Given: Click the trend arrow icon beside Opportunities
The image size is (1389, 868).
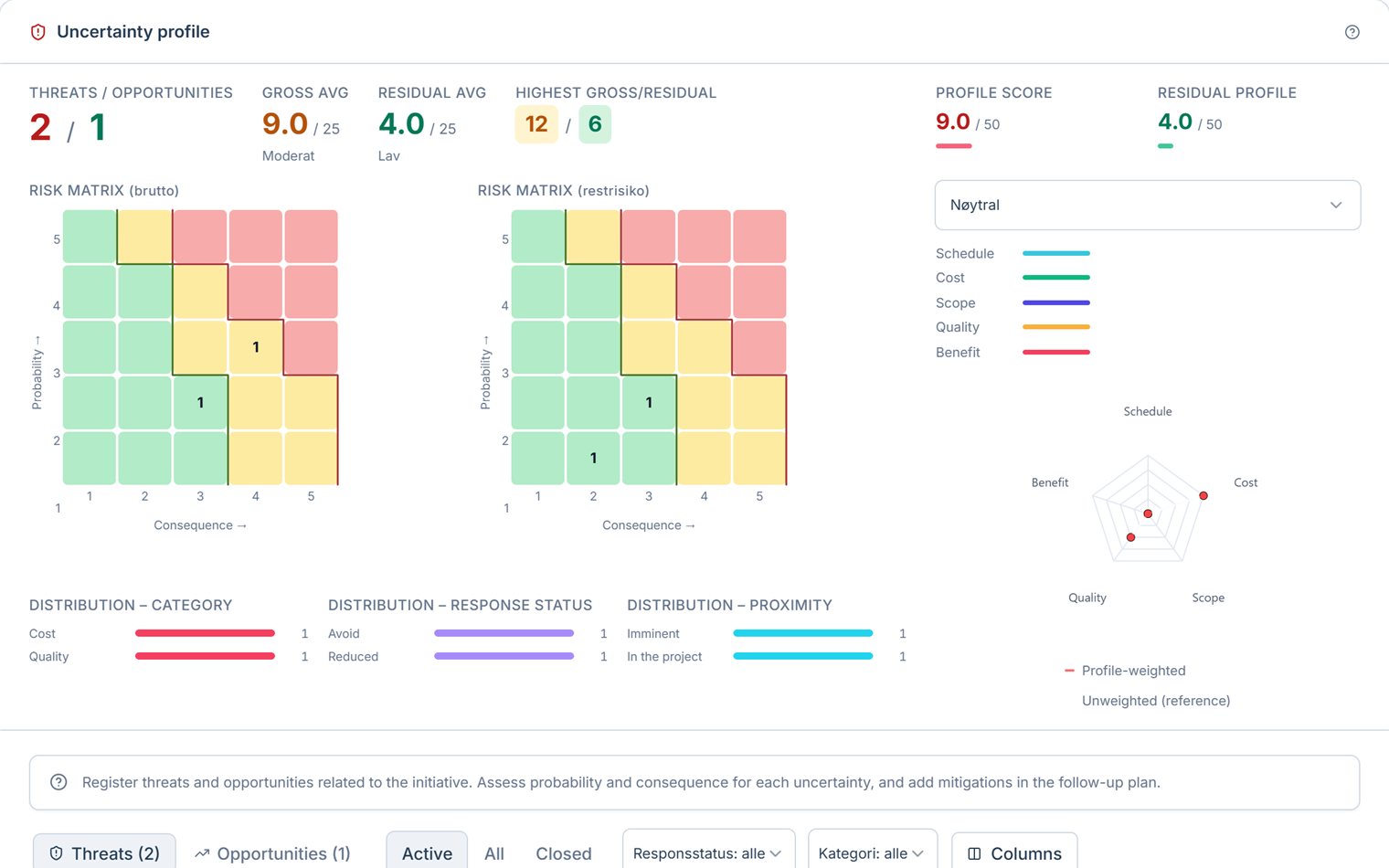Looking at the screenshot, I should [x=202, y=853].
